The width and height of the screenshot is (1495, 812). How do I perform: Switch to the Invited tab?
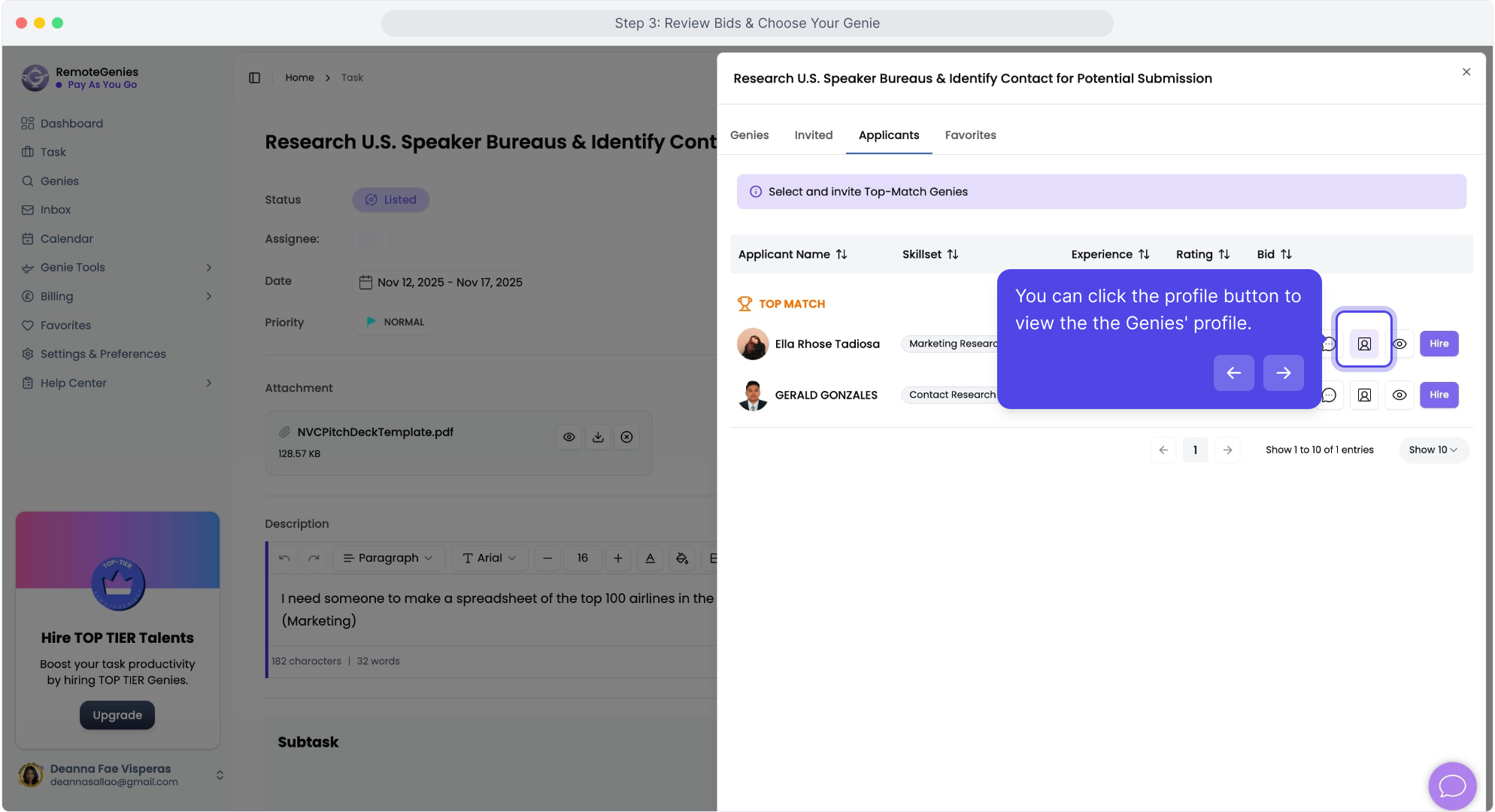813,135
